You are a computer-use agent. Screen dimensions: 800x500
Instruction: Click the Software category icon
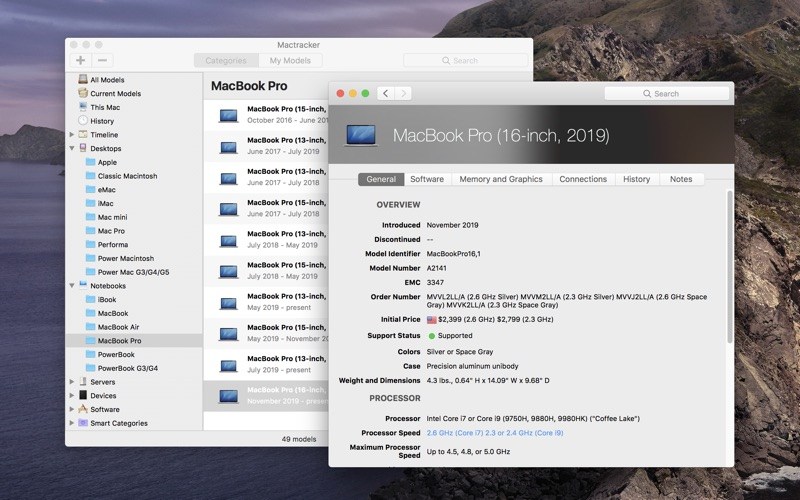(x=83, y=409)
